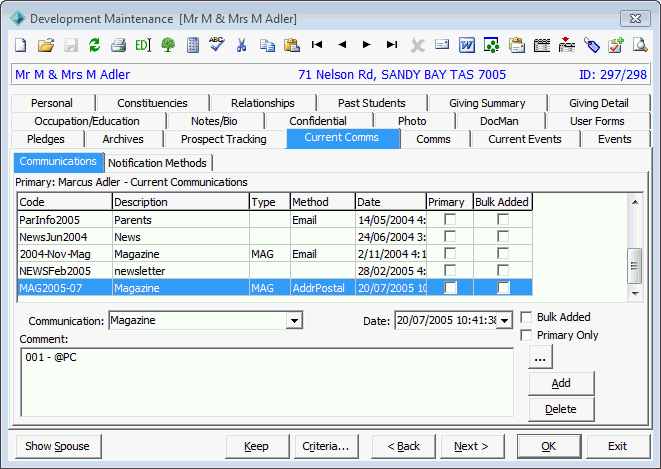This screenshot has height=469, width=661.
Task: Click the Print toolbar icon
Action: [118, 45]
